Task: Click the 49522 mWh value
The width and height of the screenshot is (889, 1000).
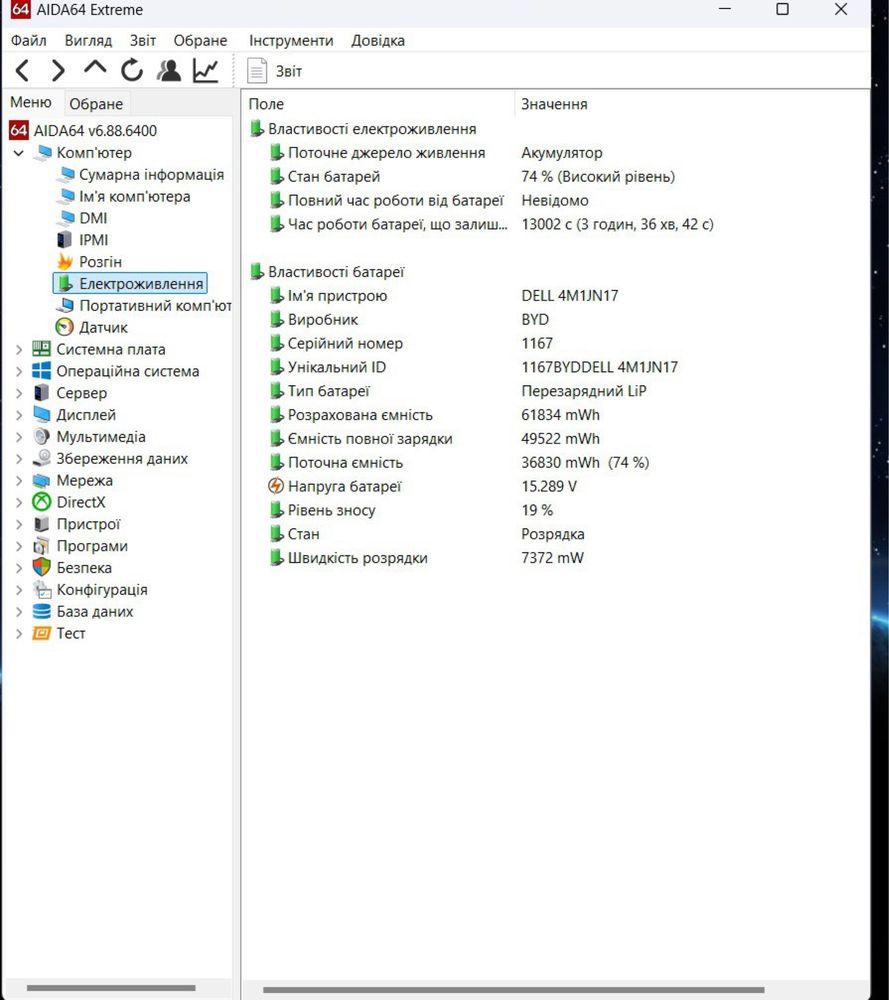Action: point(561,439)
